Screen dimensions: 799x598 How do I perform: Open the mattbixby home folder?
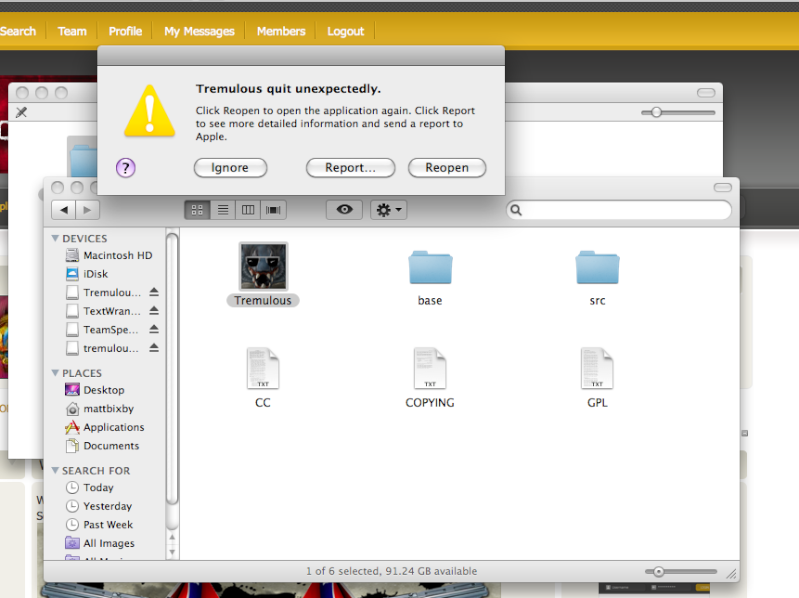[x=100, y=409]
